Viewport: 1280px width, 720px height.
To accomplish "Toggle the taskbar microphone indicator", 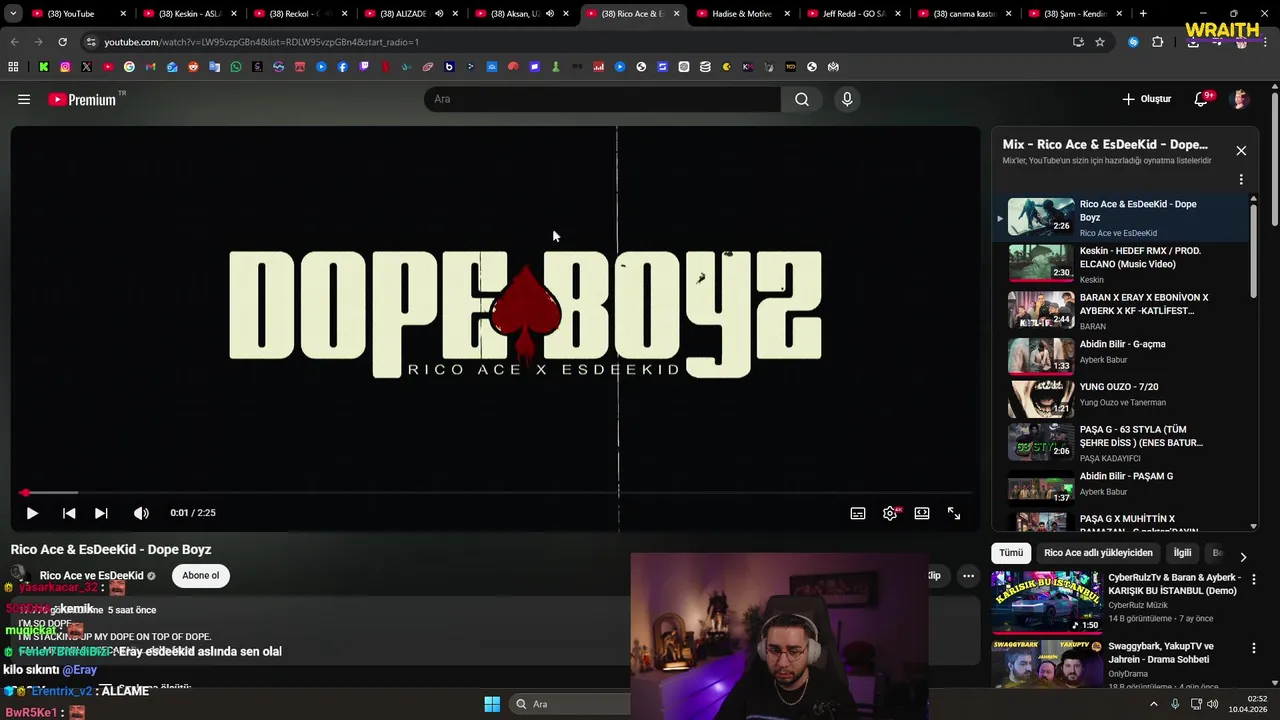I will tap(1175, 704).
